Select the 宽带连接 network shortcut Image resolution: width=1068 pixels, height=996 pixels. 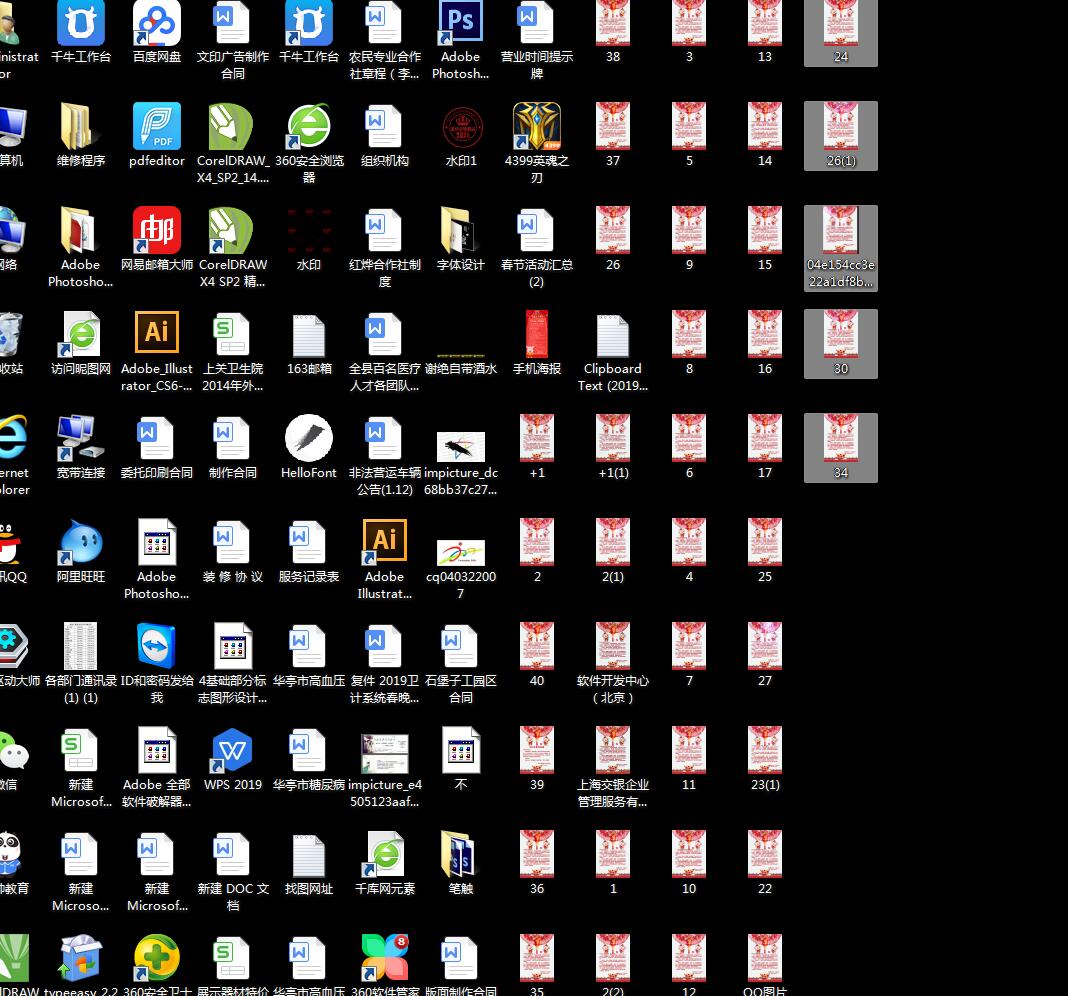81,439
